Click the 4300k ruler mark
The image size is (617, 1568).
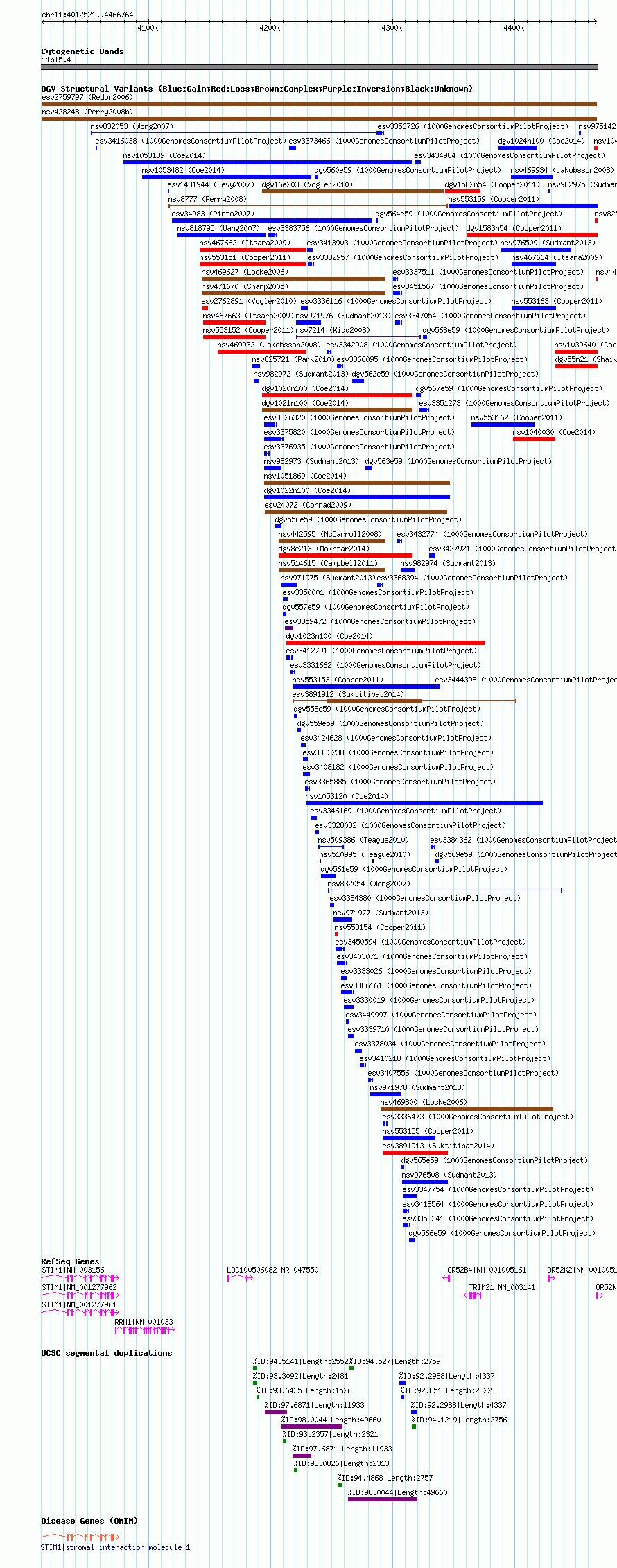(x=392, y=28)
